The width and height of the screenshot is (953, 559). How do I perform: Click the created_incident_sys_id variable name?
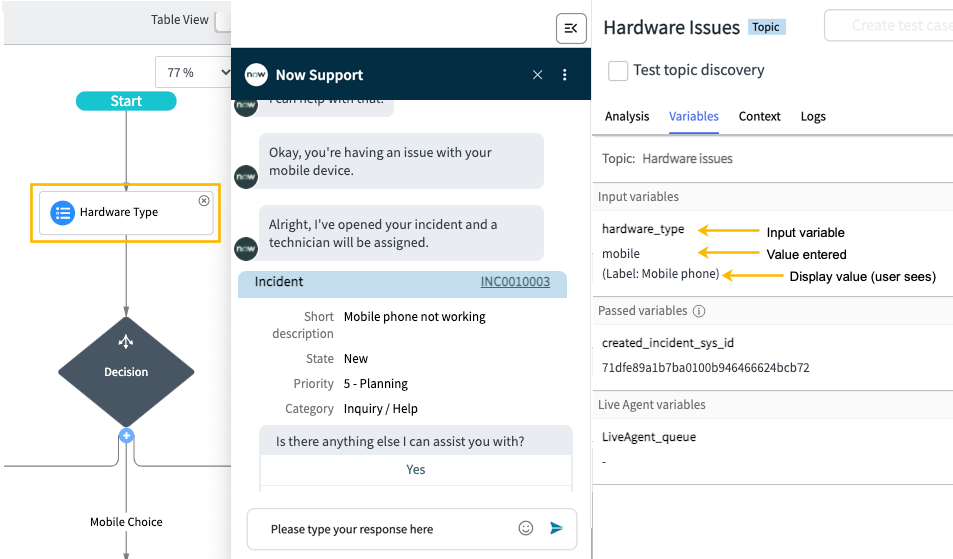(668, 343)
